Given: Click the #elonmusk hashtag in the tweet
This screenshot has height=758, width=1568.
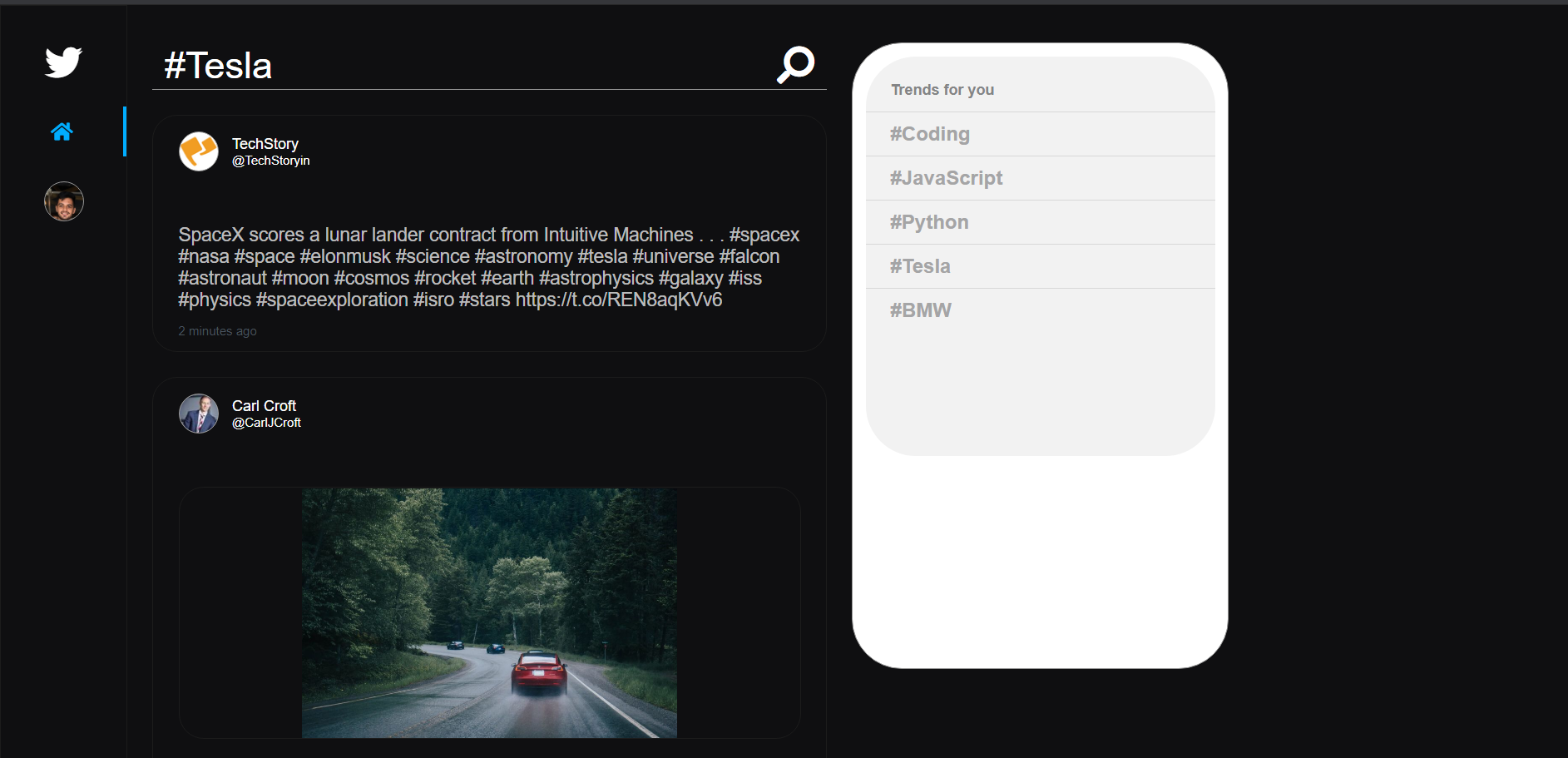Looking at the screenshot, I should click(x=344, y=256).
